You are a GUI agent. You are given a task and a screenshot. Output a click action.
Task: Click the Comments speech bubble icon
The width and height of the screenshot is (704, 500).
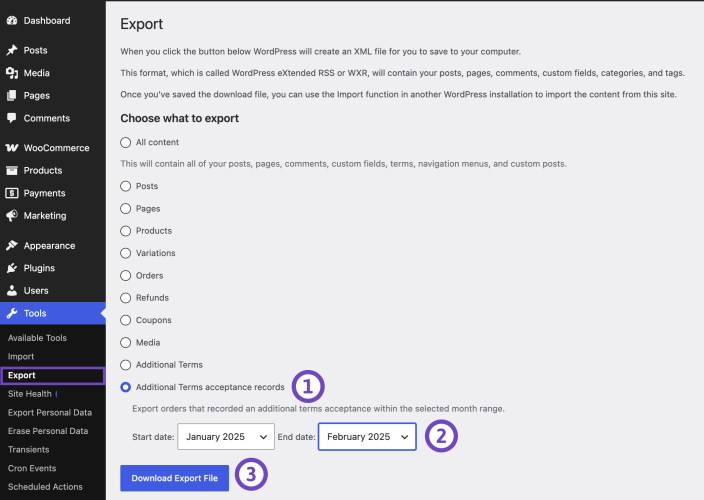coord(12,118)
